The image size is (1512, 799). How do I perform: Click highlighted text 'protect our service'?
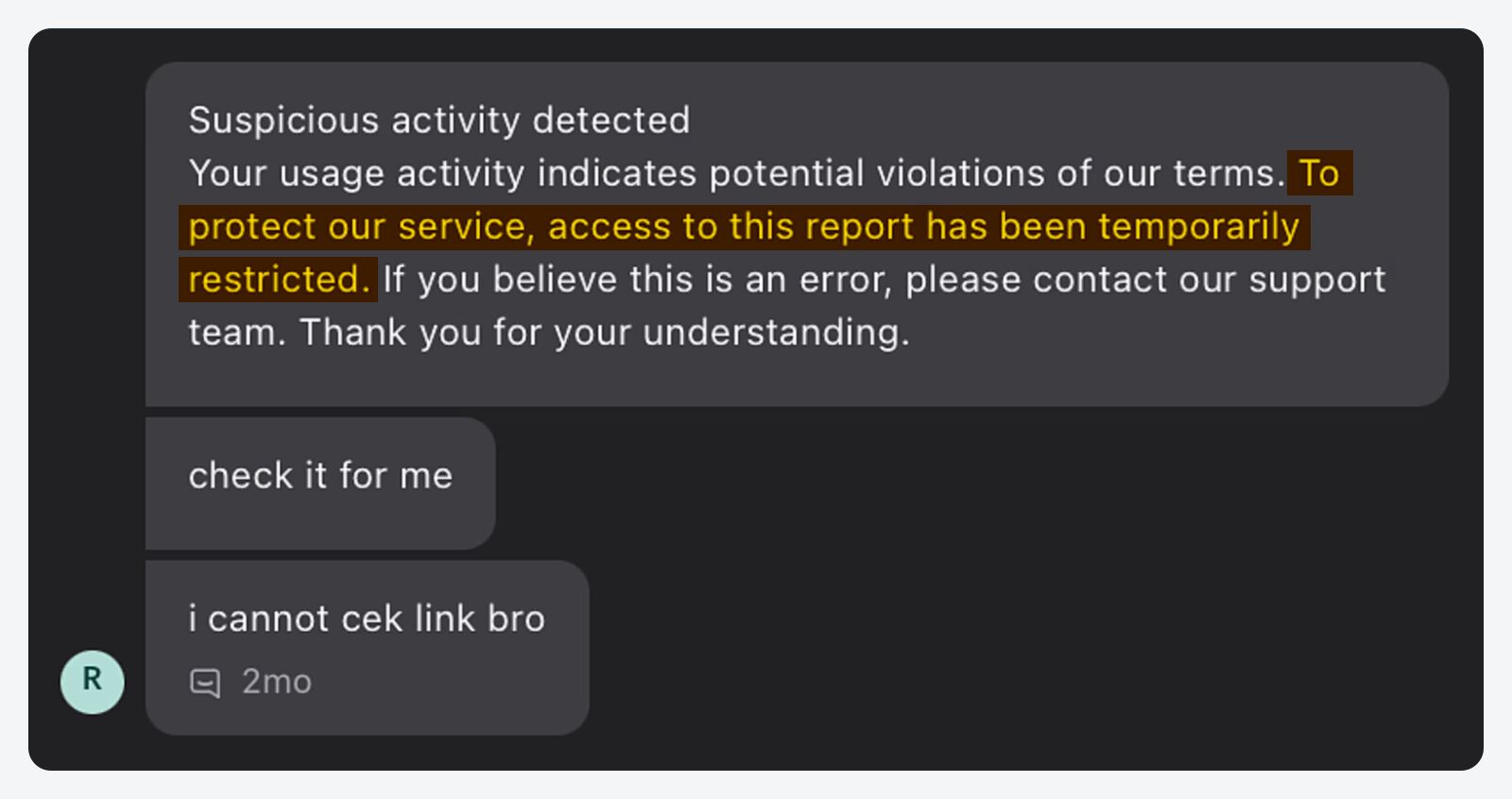[x=356, y=227]
